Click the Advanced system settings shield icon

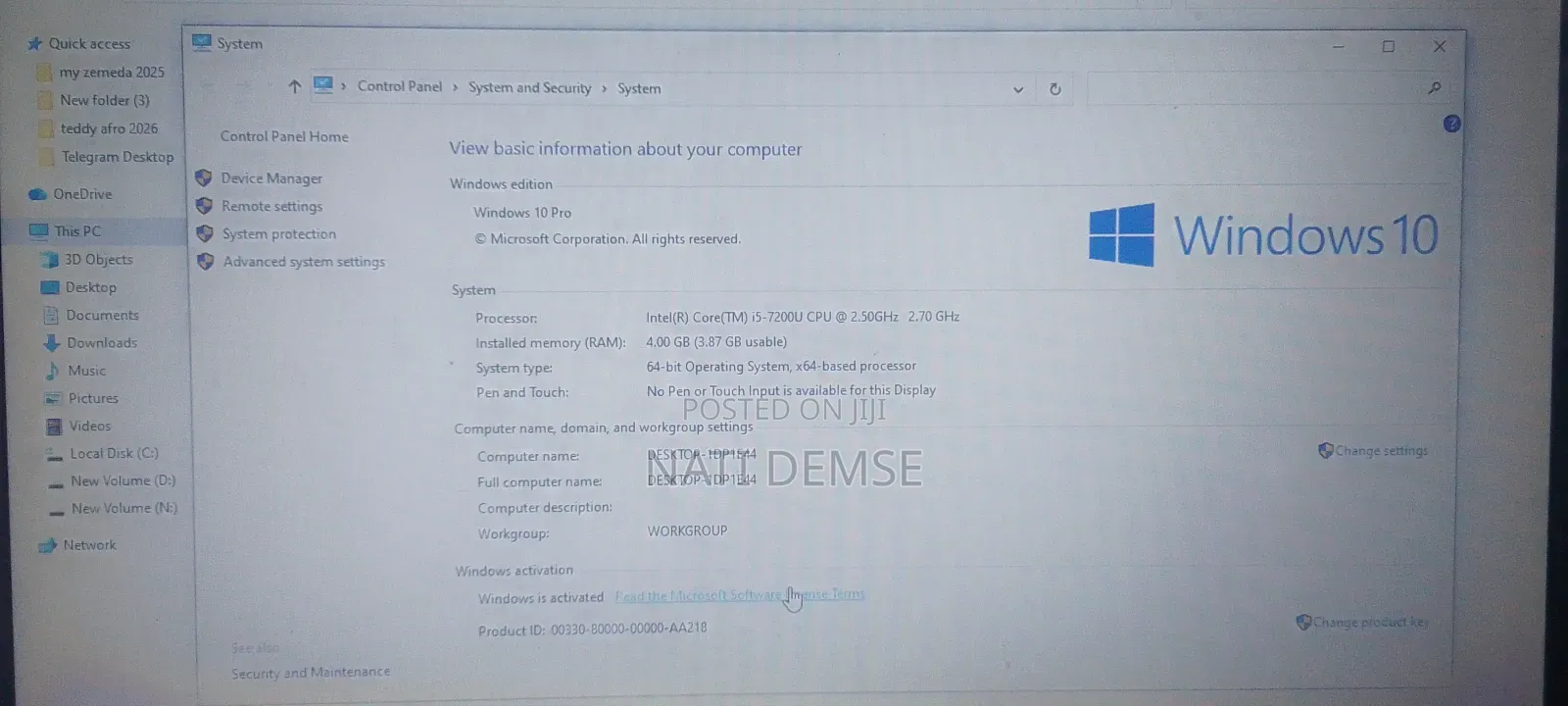point(206,262)
